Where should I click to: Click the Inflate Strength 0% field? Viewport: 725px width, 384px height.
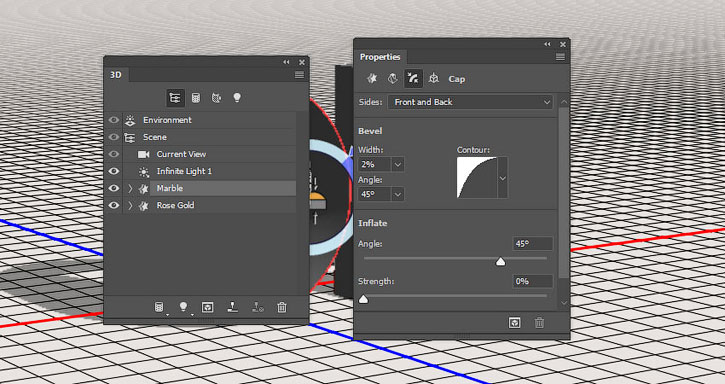pyautogui.click(x=533, y=281)
